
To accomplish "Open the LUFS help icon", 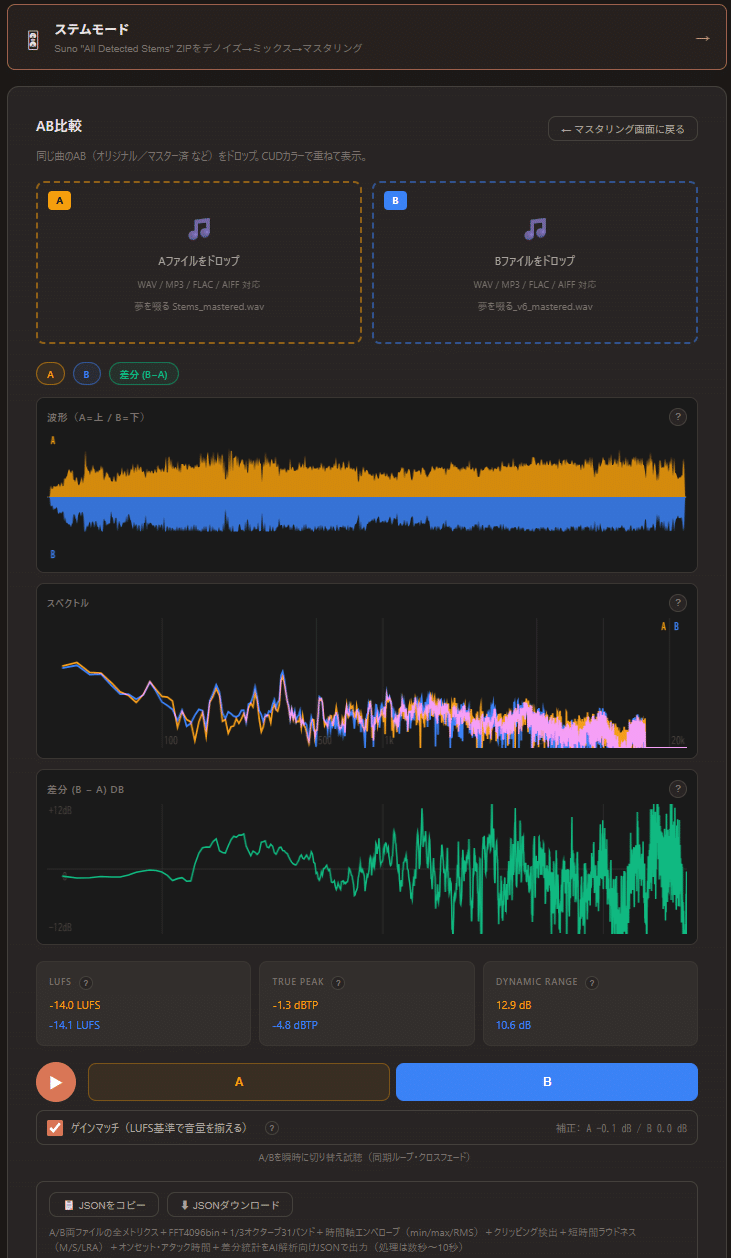I will (x=86, y=983).
